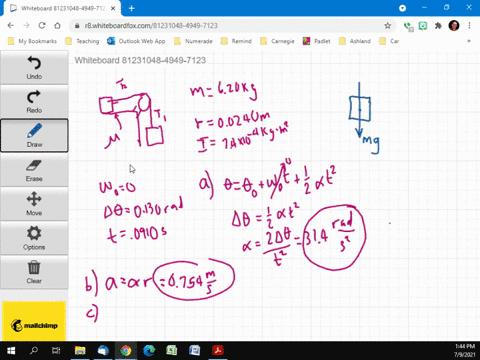Open the Numerade bookmarks folder
The image size is (480, 360).
pyautogui.click(x=193, y=41)
